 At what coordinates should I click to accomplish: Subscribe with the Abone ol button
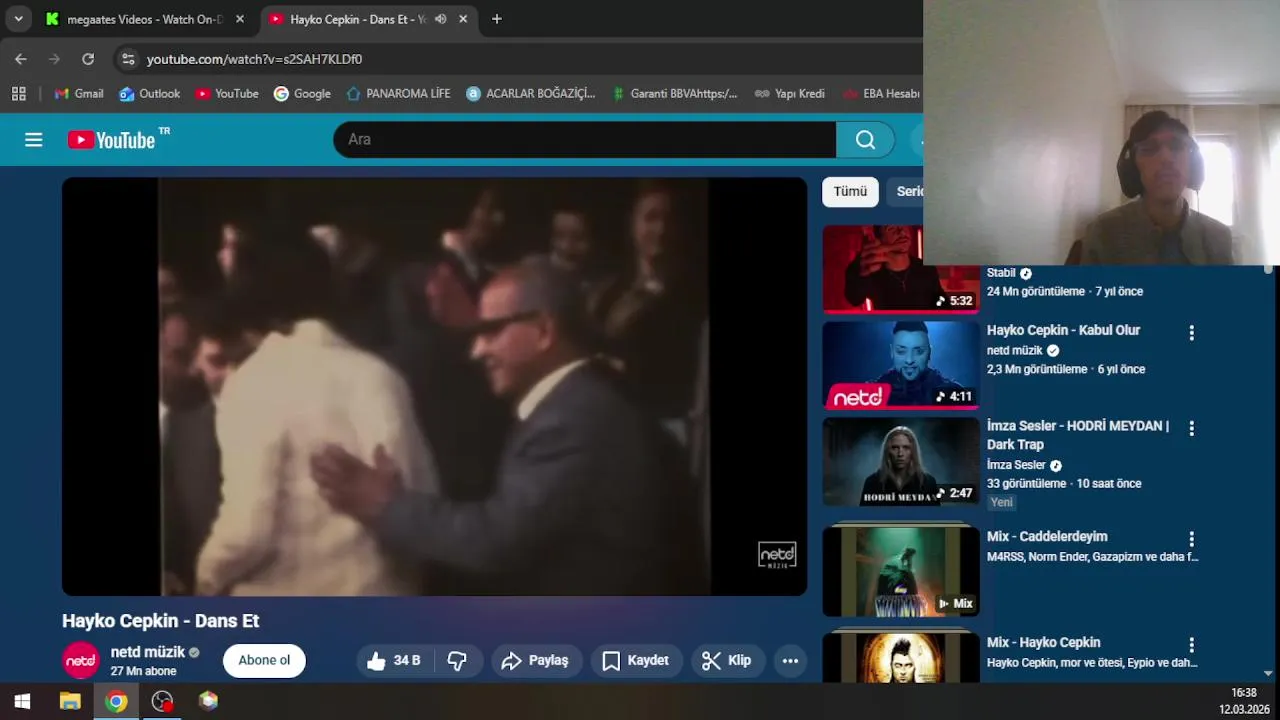point(264,660)
